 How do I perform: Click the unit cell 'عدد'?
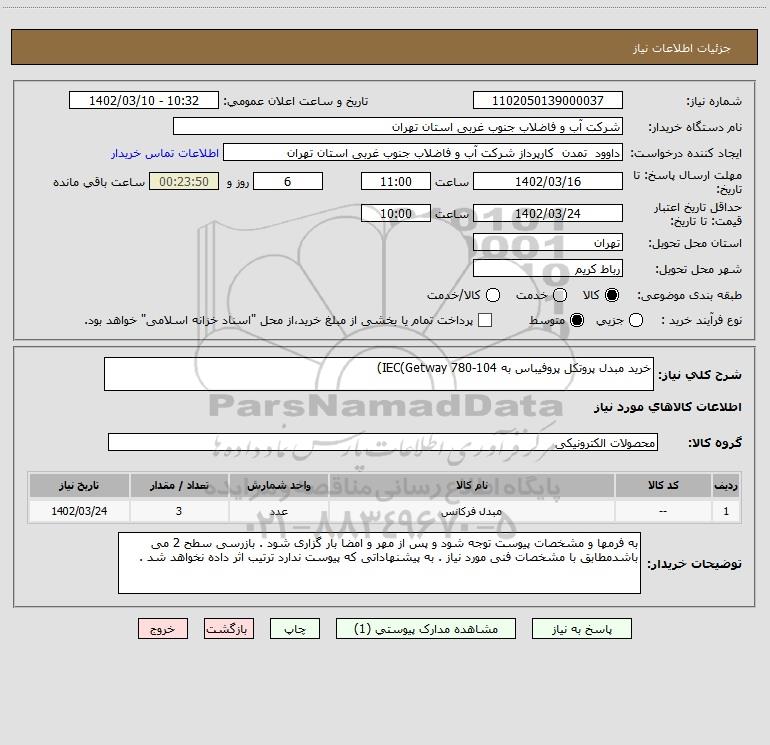278,511
